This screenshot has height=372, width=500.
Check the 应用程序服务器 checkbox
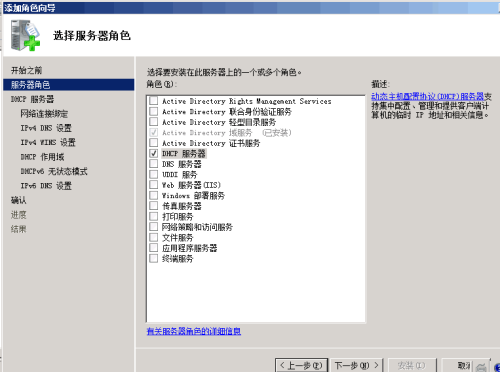[x=153, y=248]
